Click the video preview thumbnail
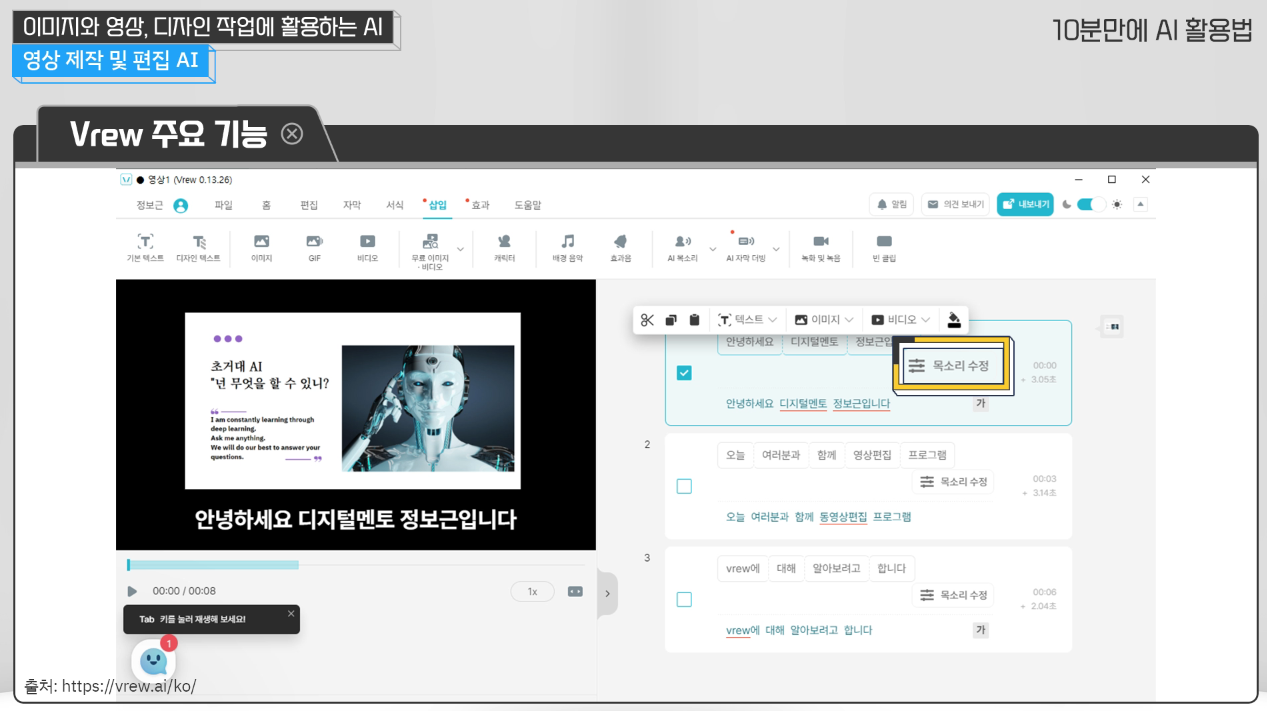 tap(355, 414)
